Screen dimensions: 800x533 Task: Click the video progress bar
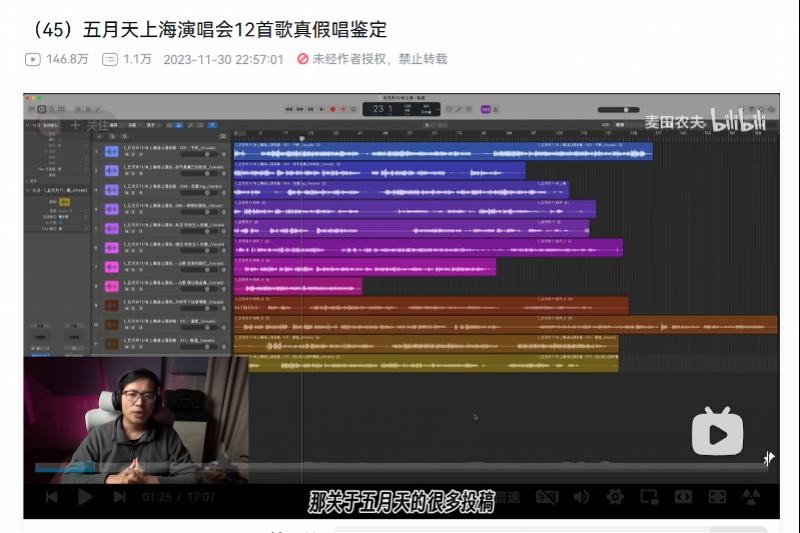click(400, 467)
